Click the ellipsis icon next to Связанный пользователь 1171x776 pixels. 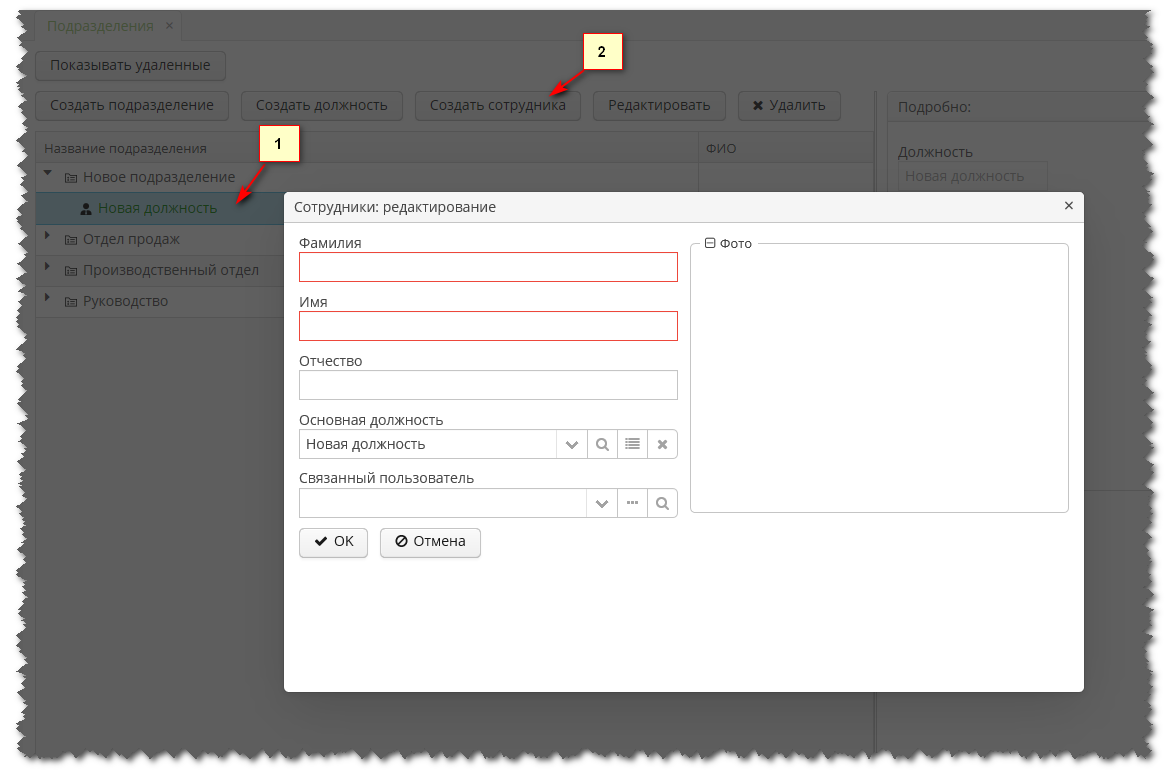pos(632,502)
